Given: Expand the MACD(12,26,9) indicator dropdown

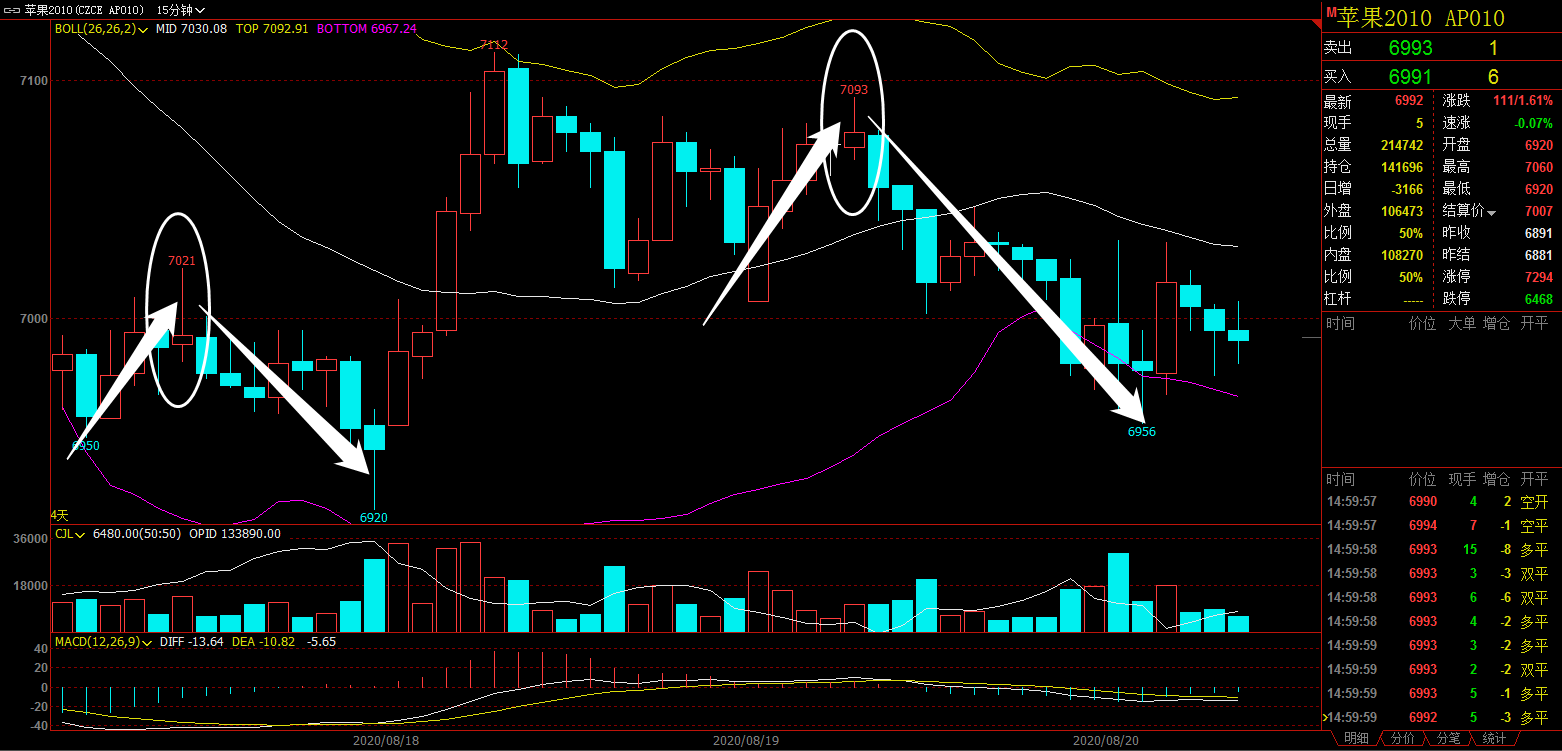Looking at the screenshot, I should (x=149, y=641).
